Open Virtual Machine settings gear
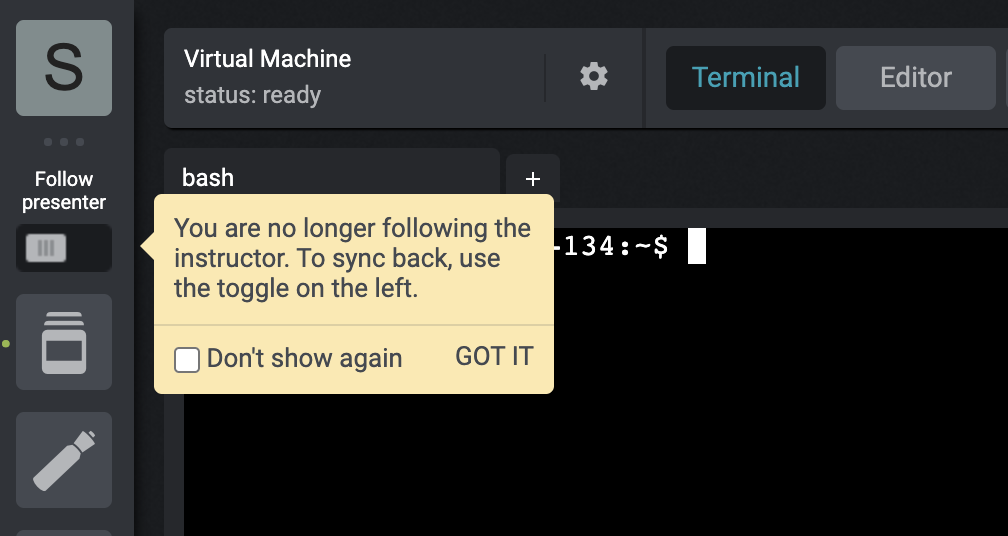The width and height of the screenshot is (1008, 536). coord(594,76)
